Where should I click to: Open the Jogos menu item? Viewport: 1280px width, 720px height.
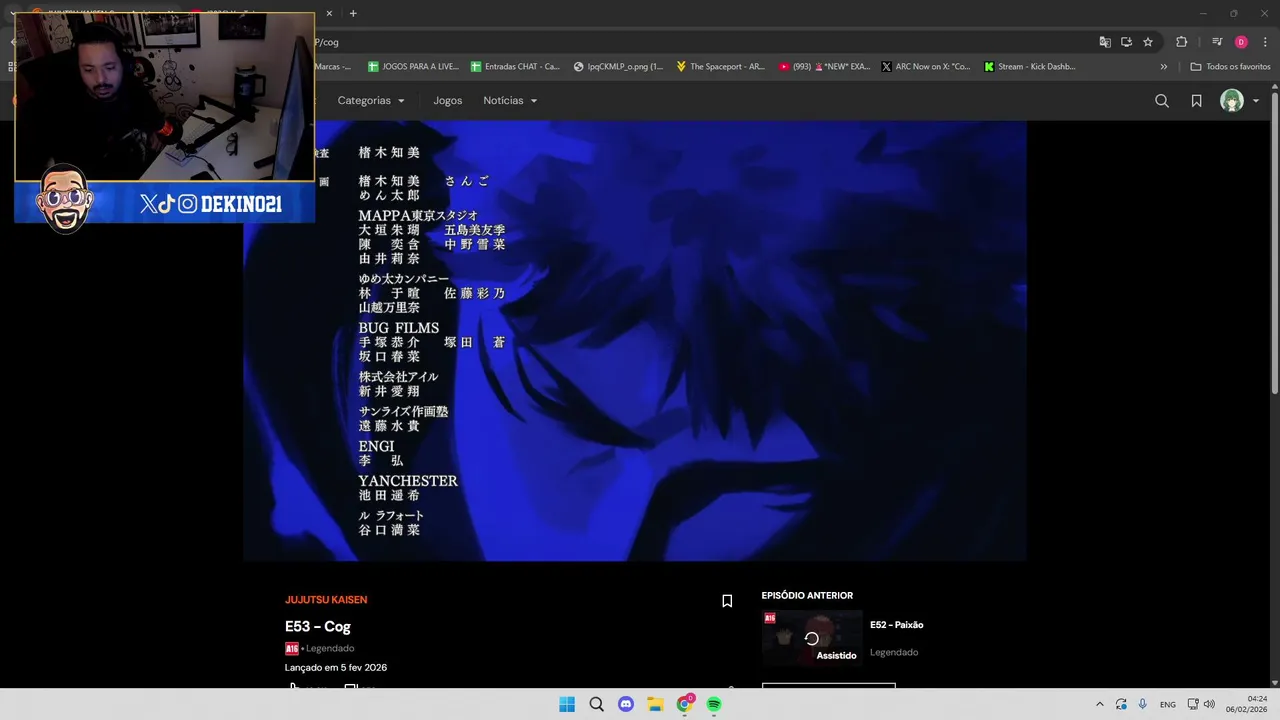pos(447,100)
